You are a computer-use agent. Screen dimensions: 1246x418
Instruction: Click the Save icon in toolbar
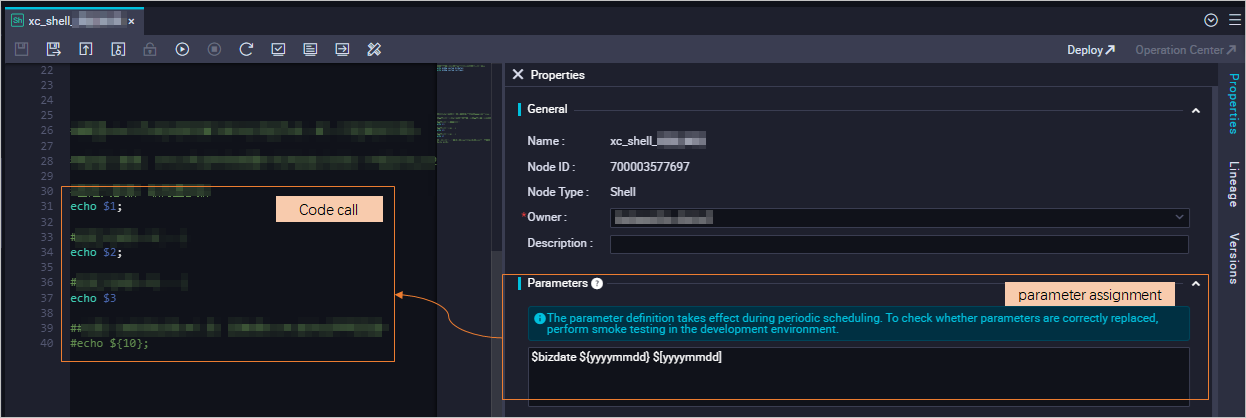(22, 49)
